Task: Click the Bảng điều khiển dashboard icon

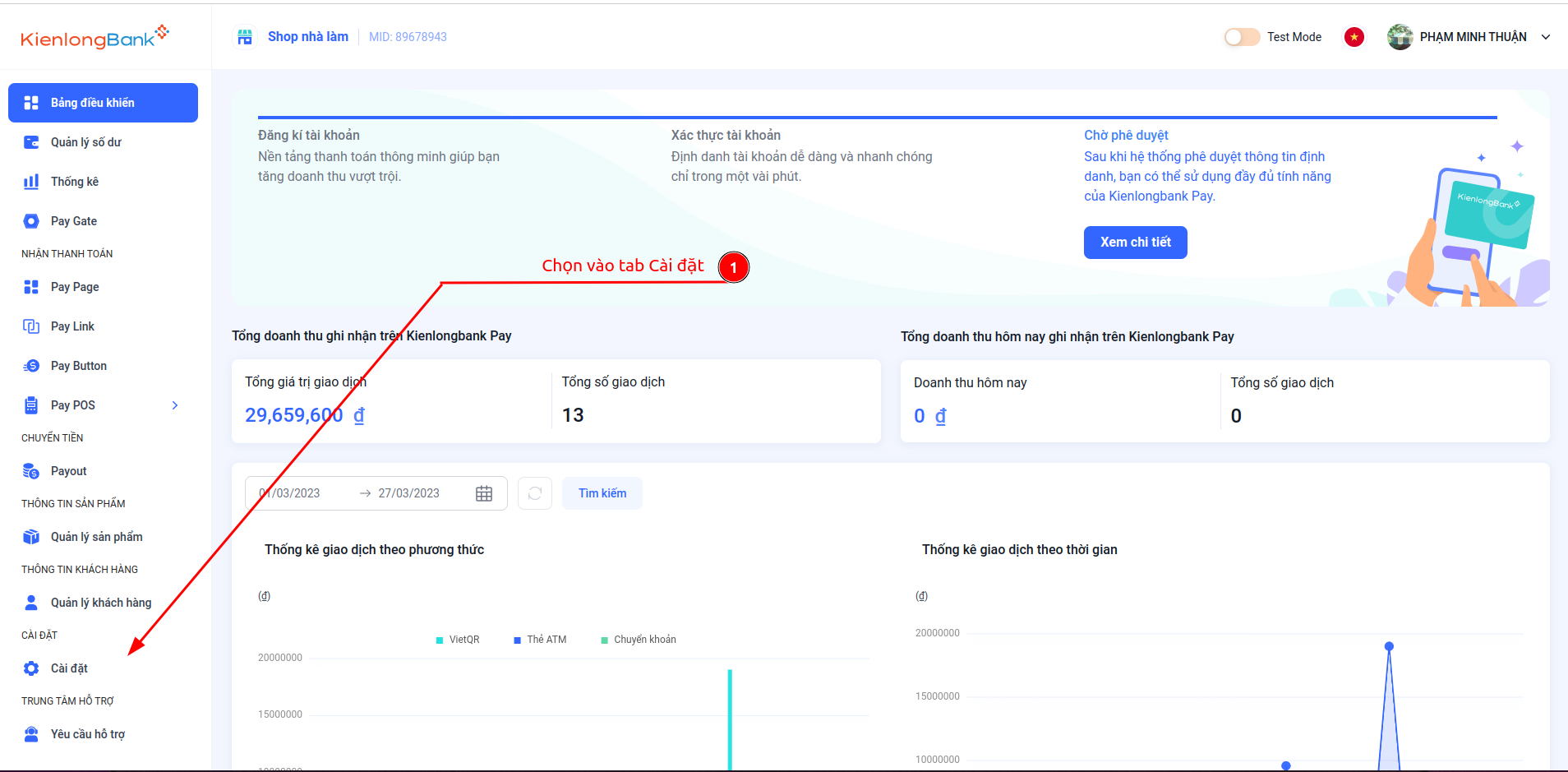Action: [x=31, y=103]
